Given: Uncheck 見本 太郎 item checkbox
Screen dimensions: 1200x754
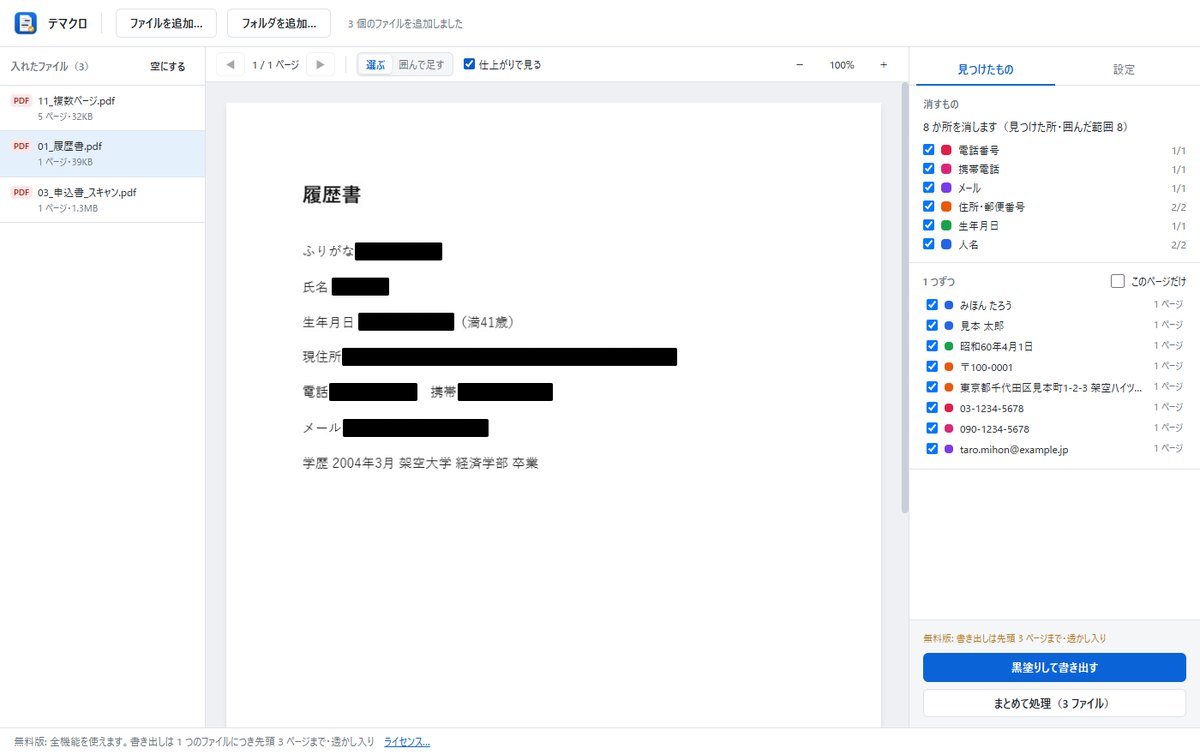Looking at the screenshot, I should tap(932, 325).
